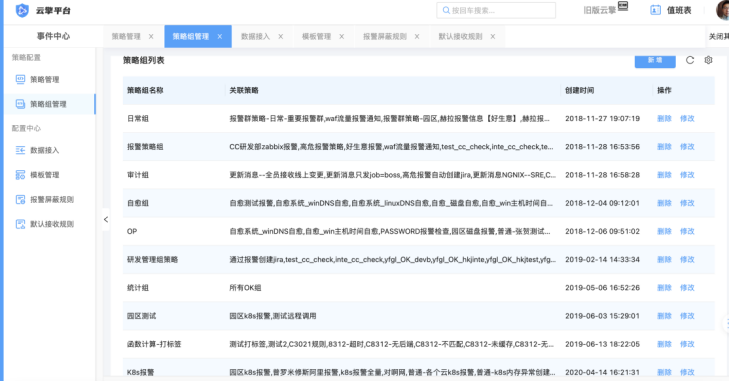Click the 策略组名称 column header
Screen dimensions: 730x381
[x=145, y=90]
